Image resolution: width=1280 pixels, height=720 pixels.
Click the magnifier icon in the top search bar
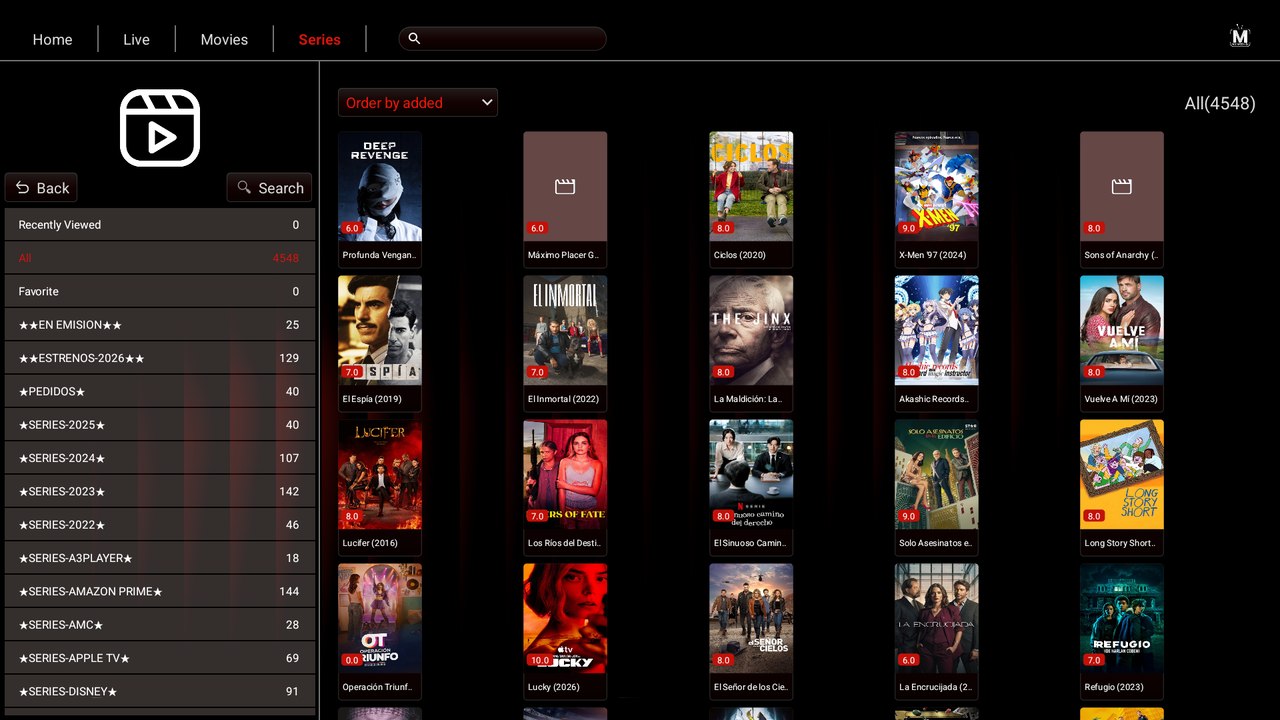[414, 38]
